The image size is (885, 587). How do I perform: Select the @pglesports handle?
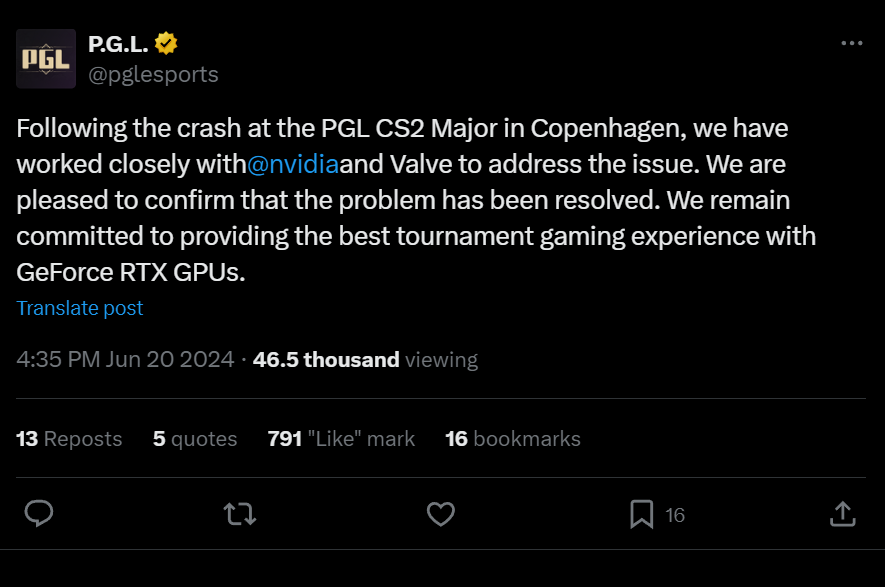click(154, 74)
